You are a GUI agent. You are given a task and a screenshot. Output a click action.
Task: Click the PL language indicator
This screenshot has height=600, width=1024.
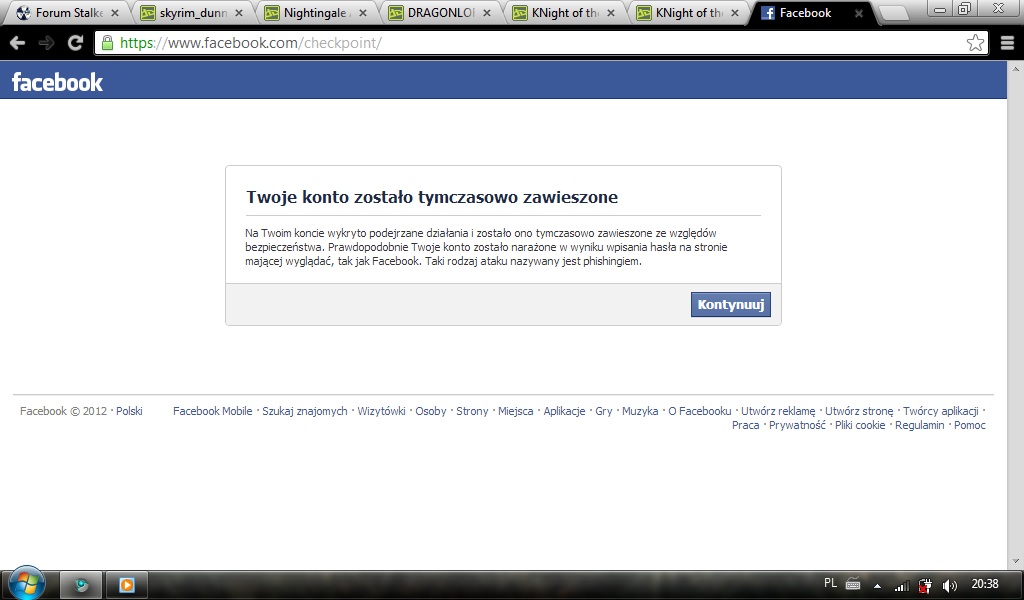point(830,584)
